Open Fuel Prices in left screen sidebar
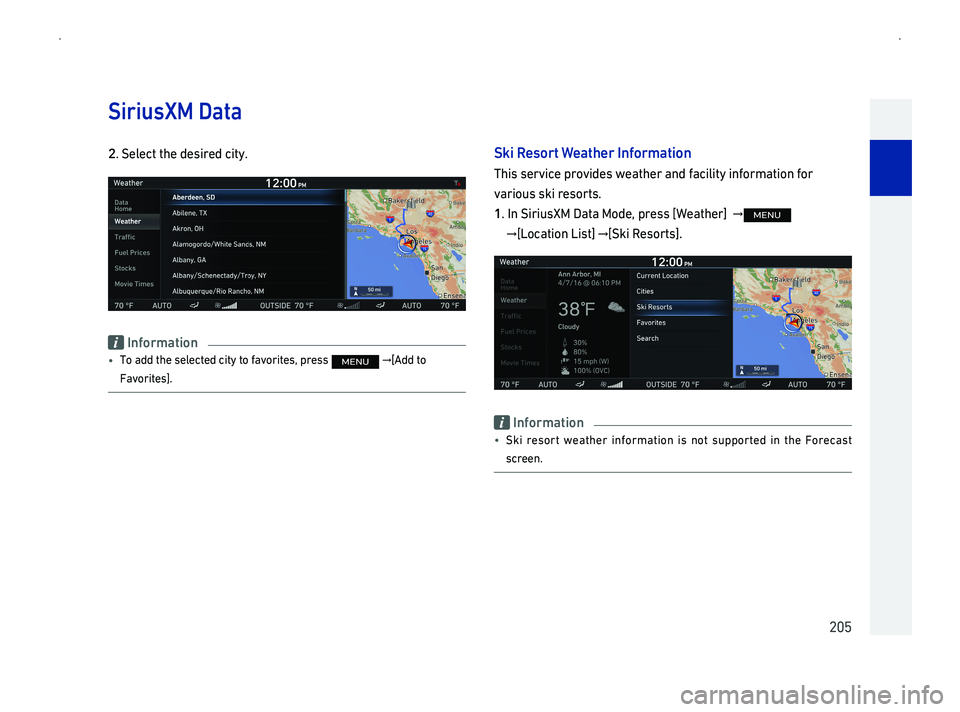Viewport: 960px width, 712px height. coord(134,252)
